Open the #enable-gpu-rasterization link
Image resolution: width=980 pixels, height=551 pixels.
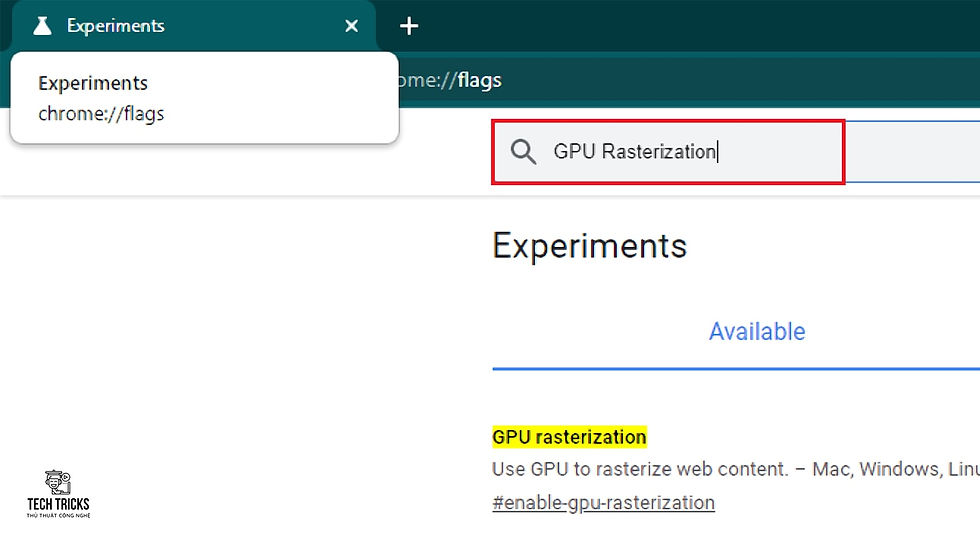603,503
